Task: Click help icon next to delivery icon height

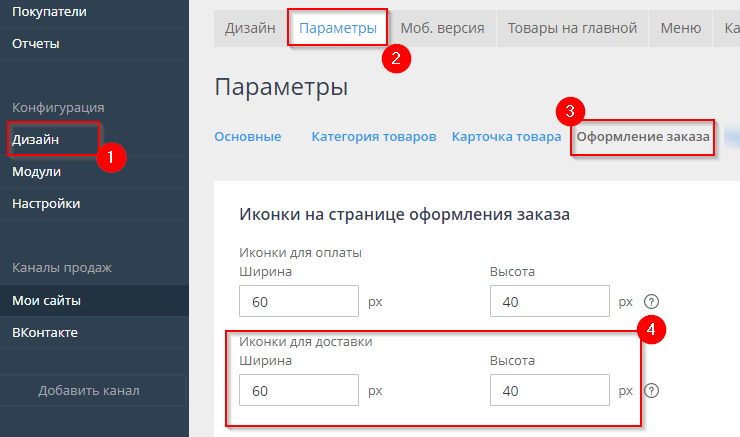Action: (652, 391)
